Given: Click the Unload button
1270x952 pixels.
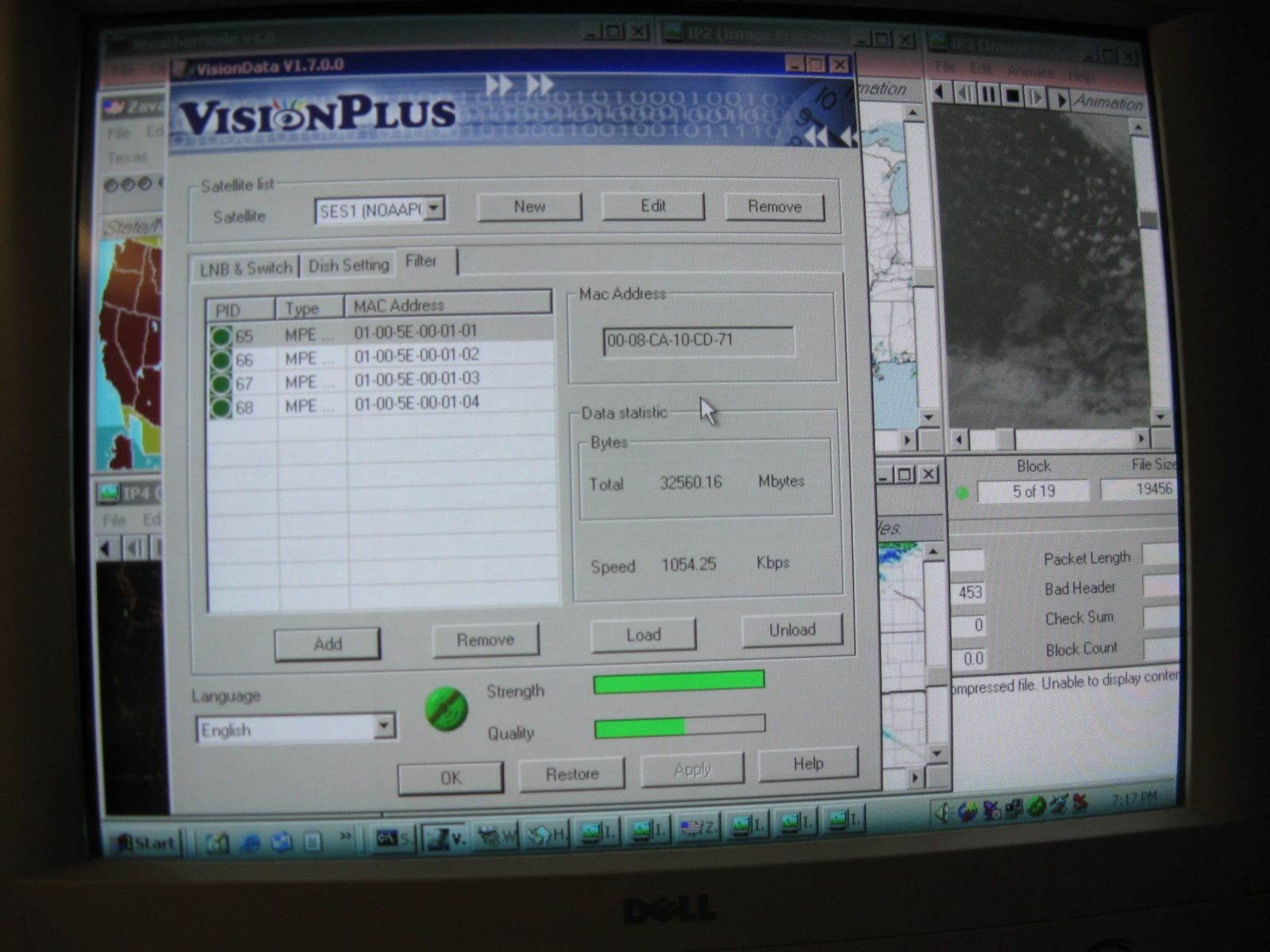Looking at the screenshot, I should 792,630.
